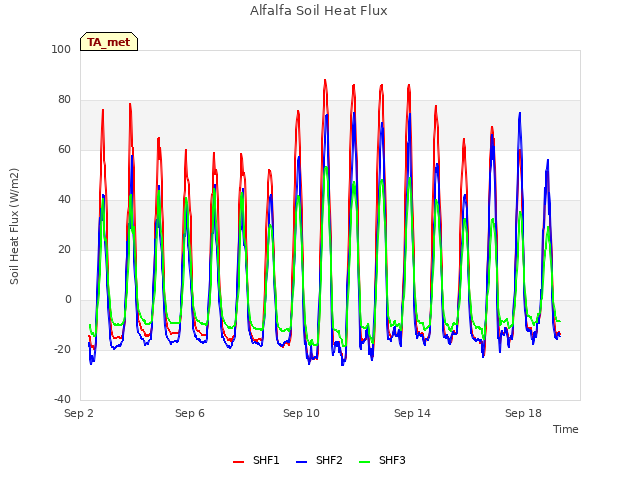This screenshot has height=480, width=640.
Task: Click the 'Time' x-axis title
Action: tap(566, 429)
